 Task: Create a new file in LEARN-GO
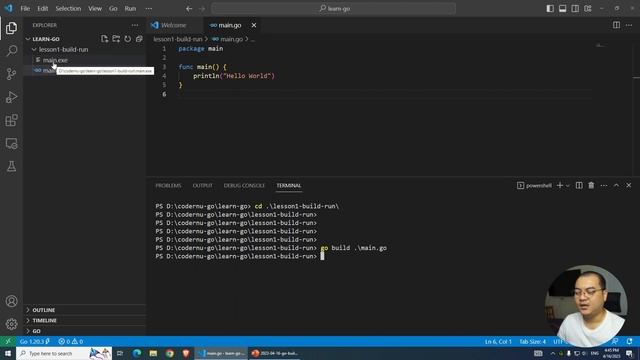pyautogui.click(x=104, y=39)
